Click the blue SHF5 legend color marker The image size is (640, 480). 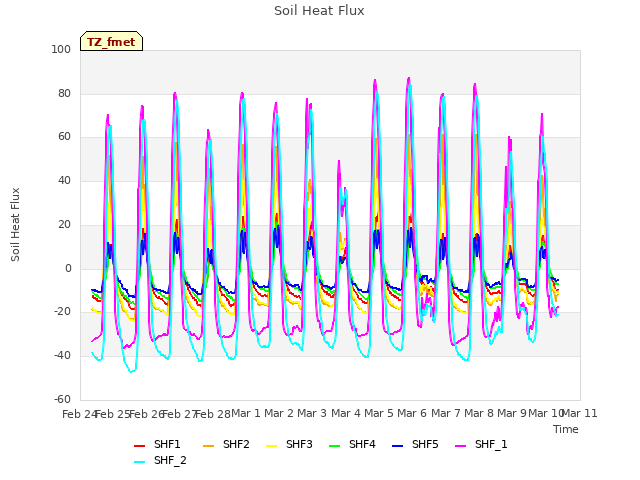pos(397,446)
